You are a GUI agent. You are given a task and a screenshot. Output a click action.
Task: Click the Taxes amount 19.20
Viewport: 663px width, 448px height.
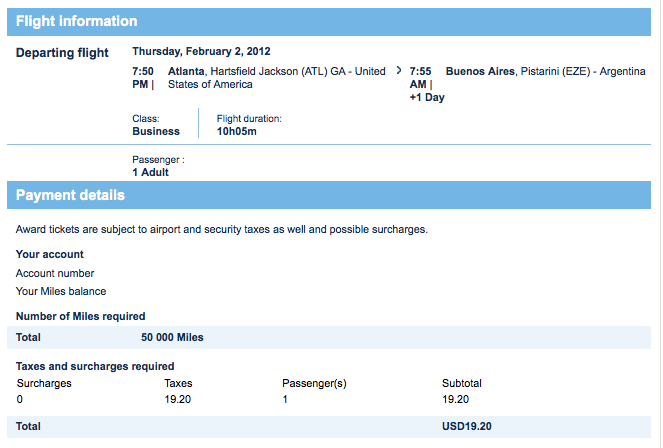177,399
